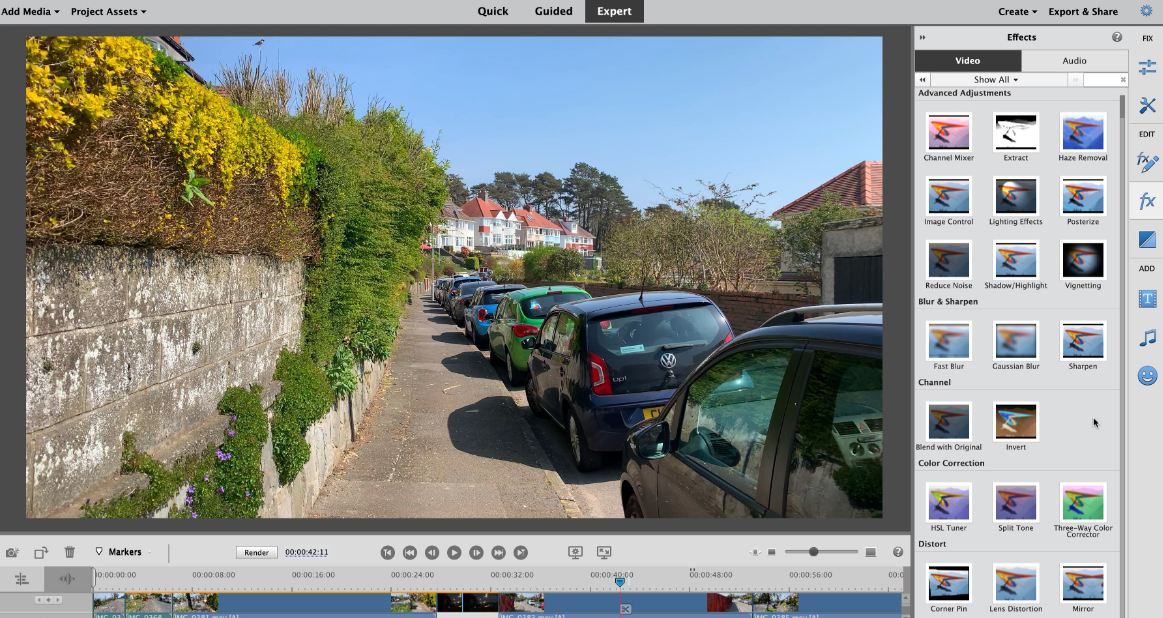Open the Music note icon
The image size is (1163, 618).
pos(1147,338)
